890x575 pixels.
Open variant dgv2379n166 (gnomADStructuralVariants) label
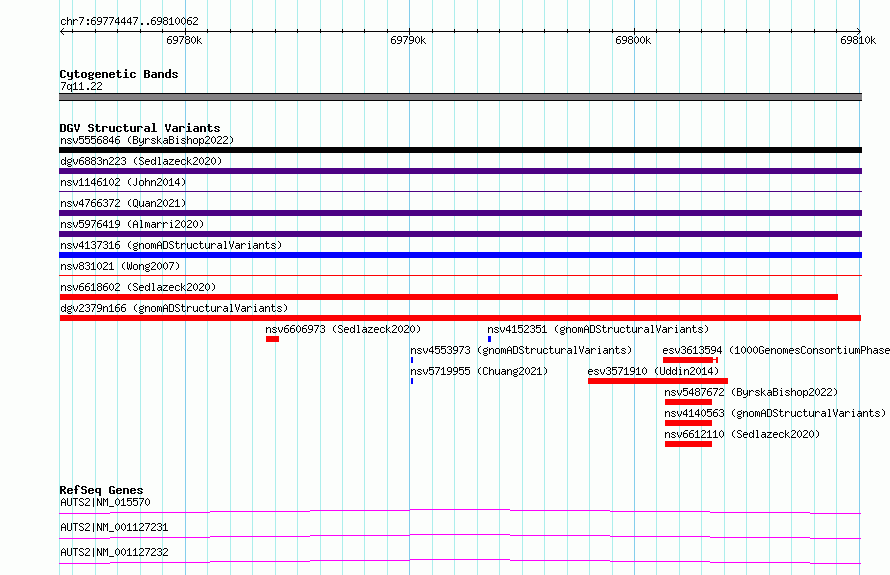[x=174, y=308]
